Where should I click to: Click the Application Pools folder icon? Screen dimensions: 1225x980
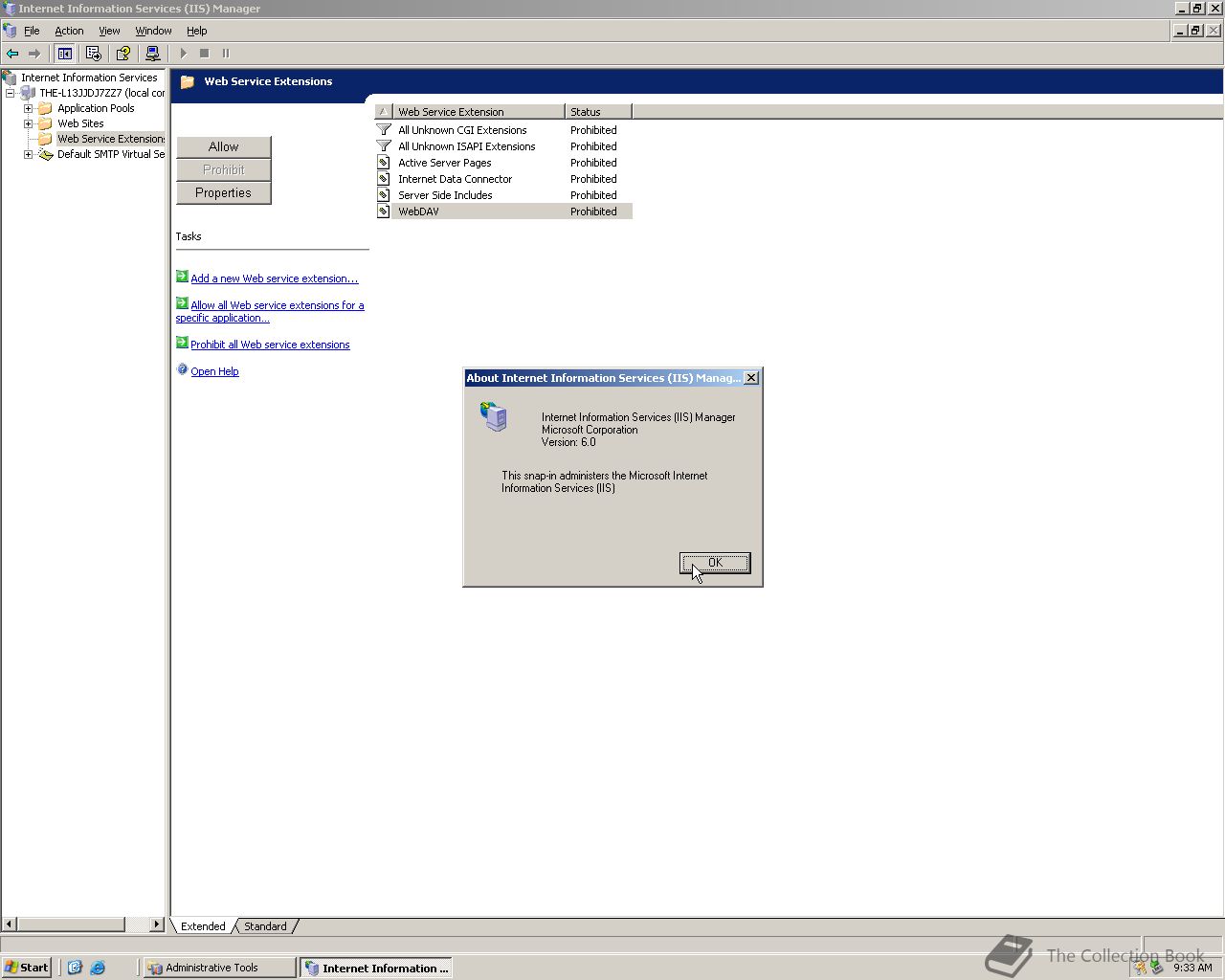(x=45, y=108)
